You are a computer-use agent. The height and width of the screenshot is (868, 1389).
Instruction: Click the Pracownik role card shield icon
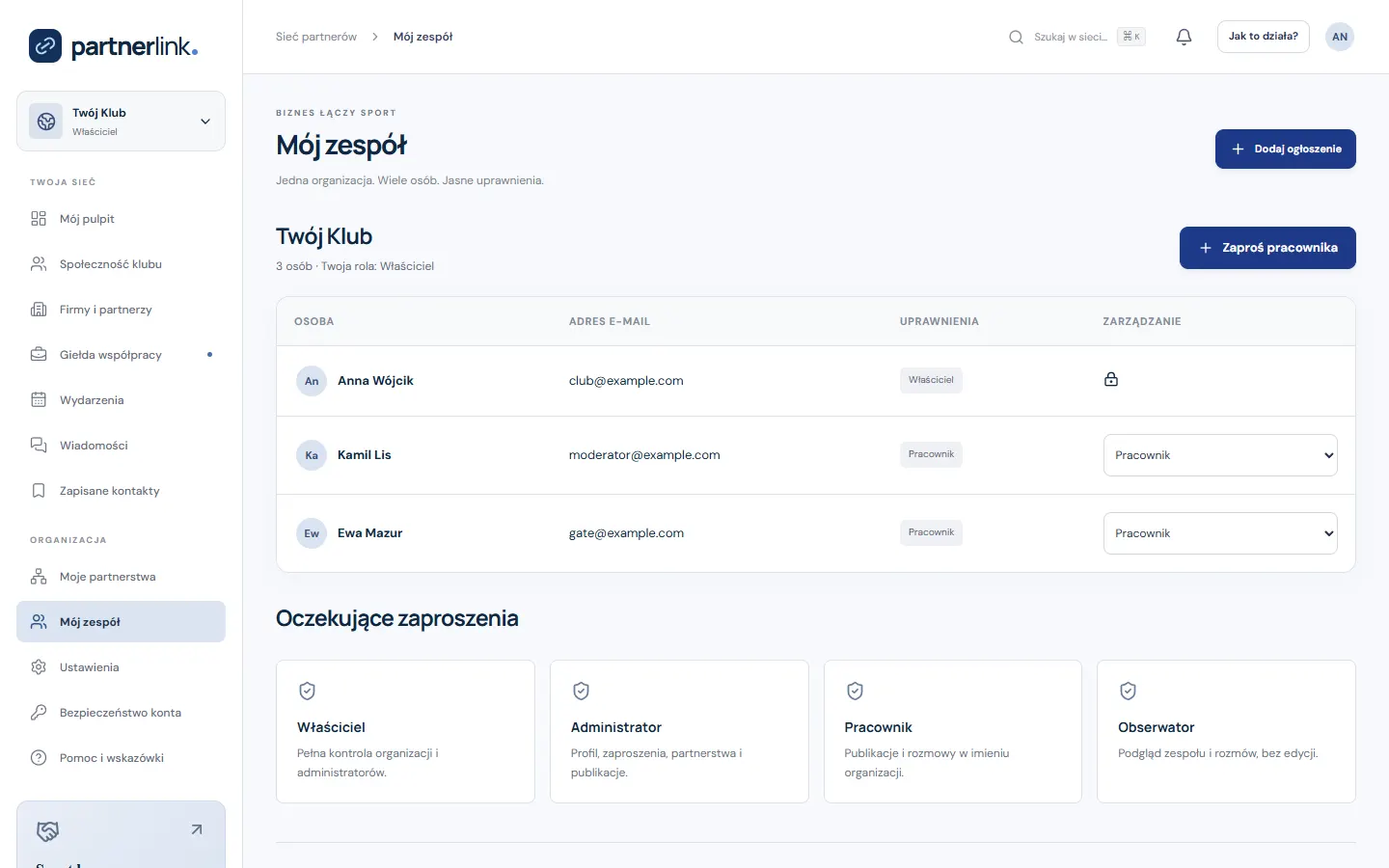pos(855,691)
